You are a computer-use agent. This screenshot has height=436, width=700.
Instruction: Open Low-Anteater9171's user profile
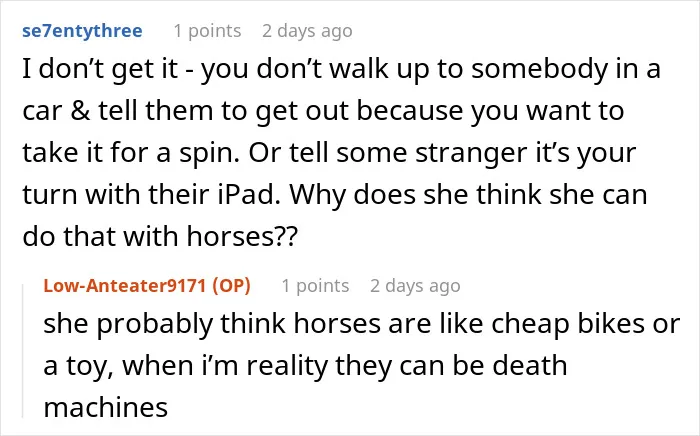point(125,286)
